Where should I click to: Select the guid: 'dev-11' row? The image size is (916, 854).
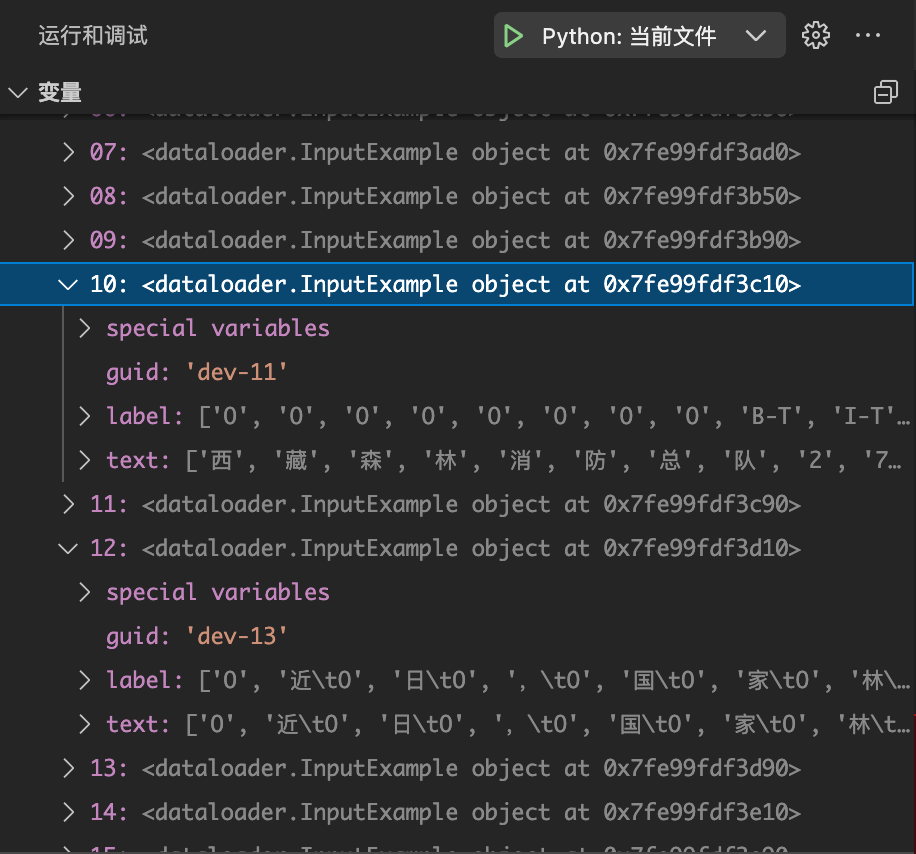point(458,373)
